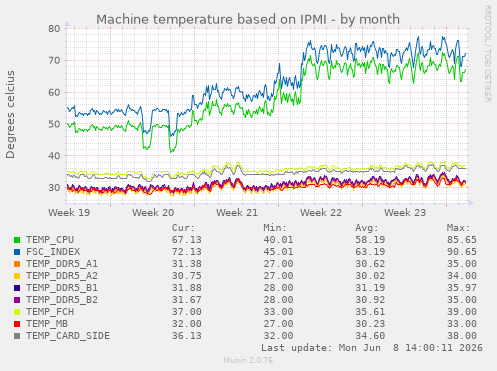
Task: Click the Degrees celcius axis label
Action: [x=10, y=114]
